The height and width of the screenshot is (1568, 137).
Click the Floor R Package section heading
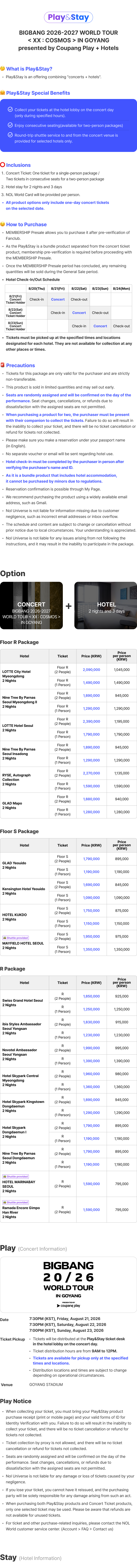[x=20, y=642]
